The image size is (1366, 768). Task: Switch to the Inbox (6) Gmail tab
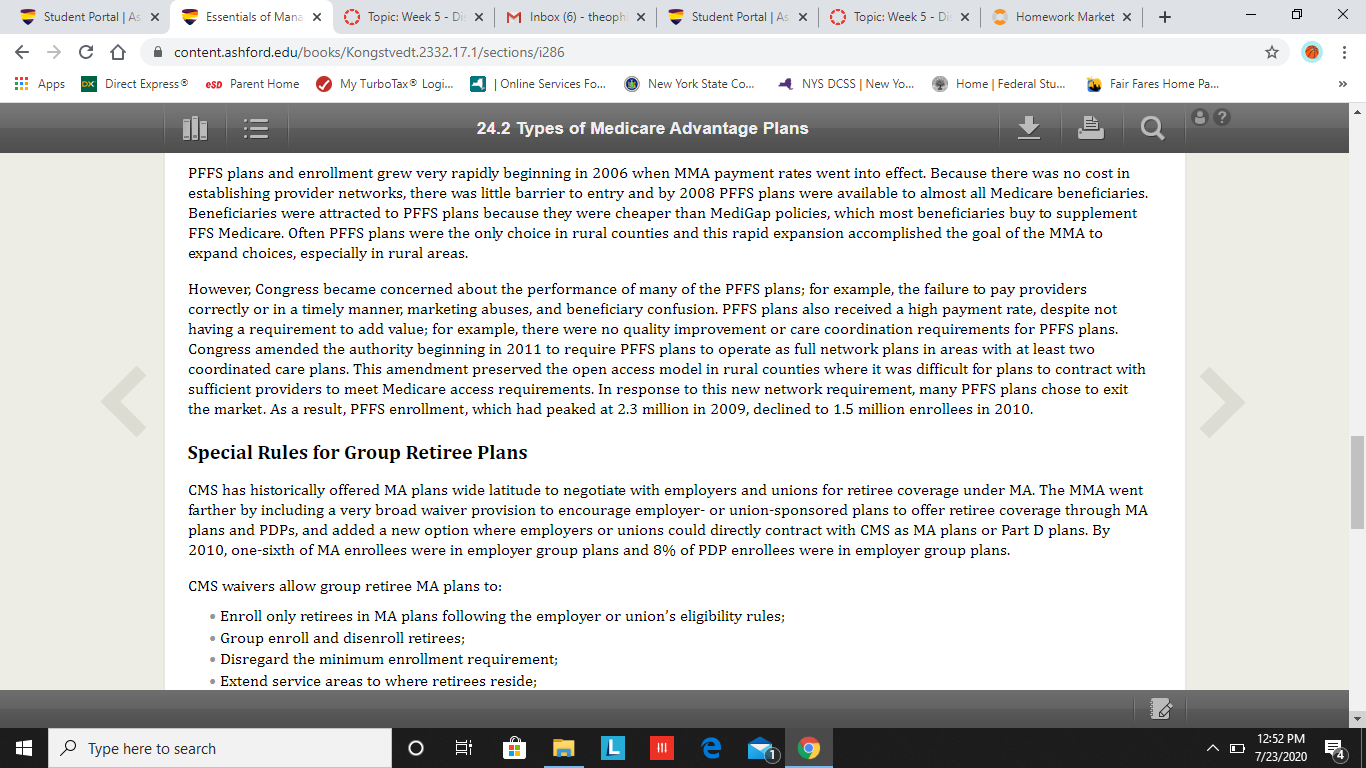click(x=576, y=17)
